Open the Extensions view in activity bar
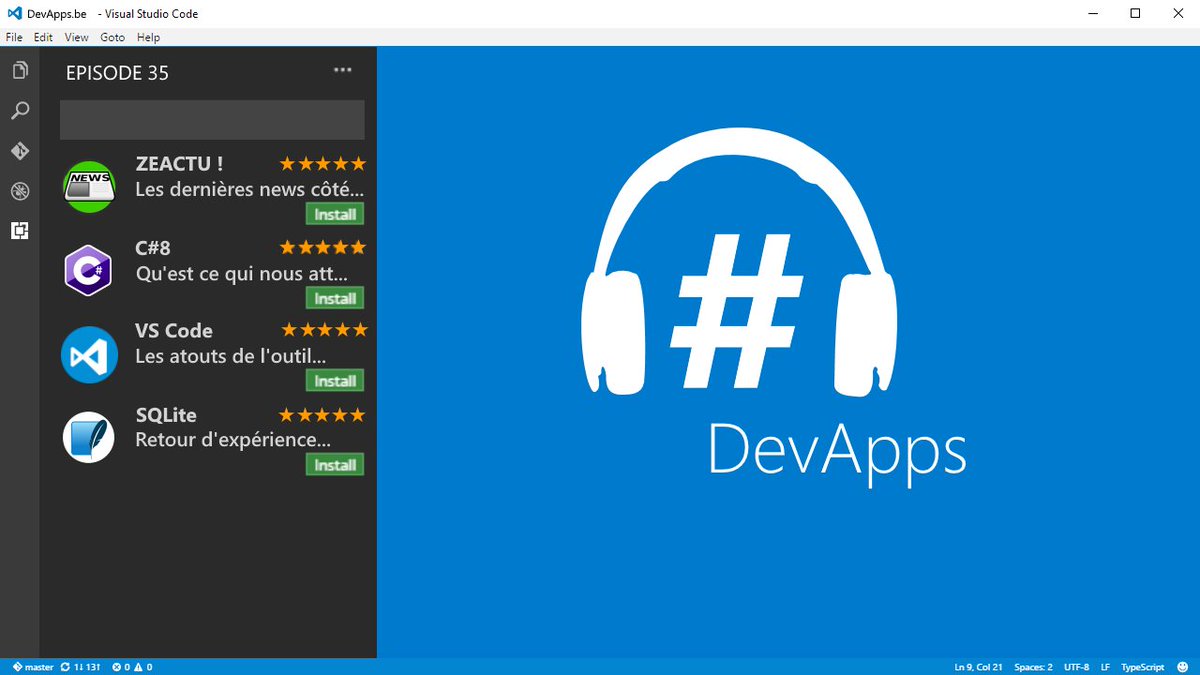The width and height of the screenshot is (1200, 675). [x=19, y=231]
